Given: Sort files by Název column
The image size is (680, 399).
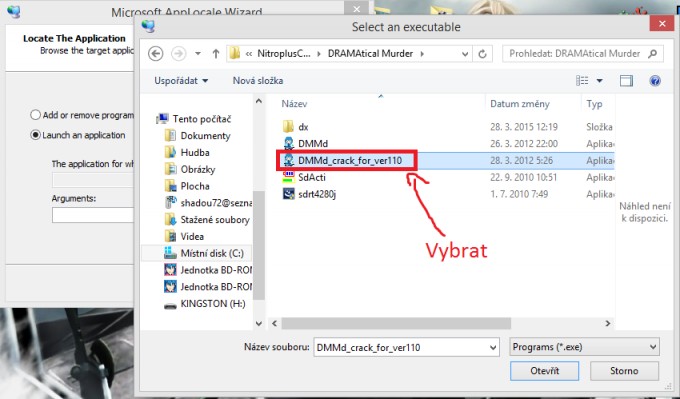Looking at the screenshot, I should (x=294, y=104).
